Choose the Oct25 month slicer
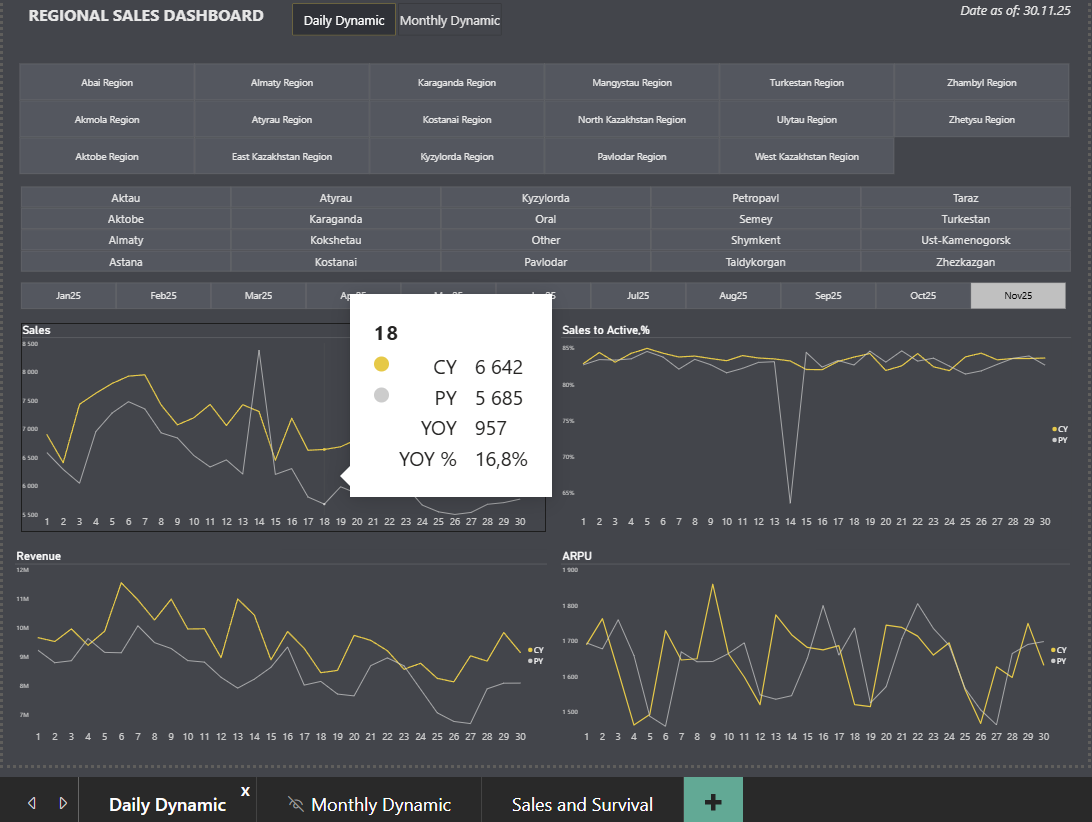Image resolution: width=1092 pixels, height=822 pixels. tap(922, 296)
